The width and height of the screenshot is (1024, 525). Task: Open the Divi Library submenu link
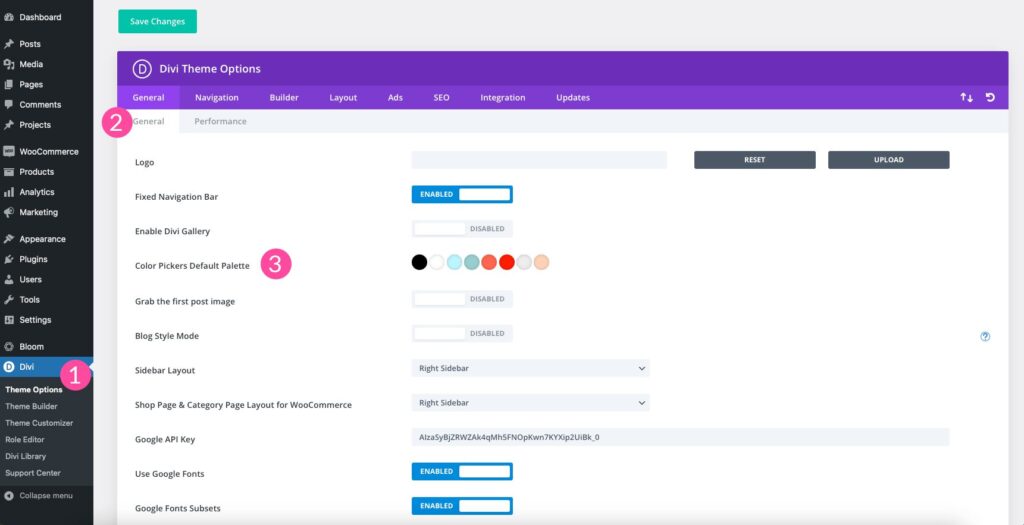click(x=25, y=456)
